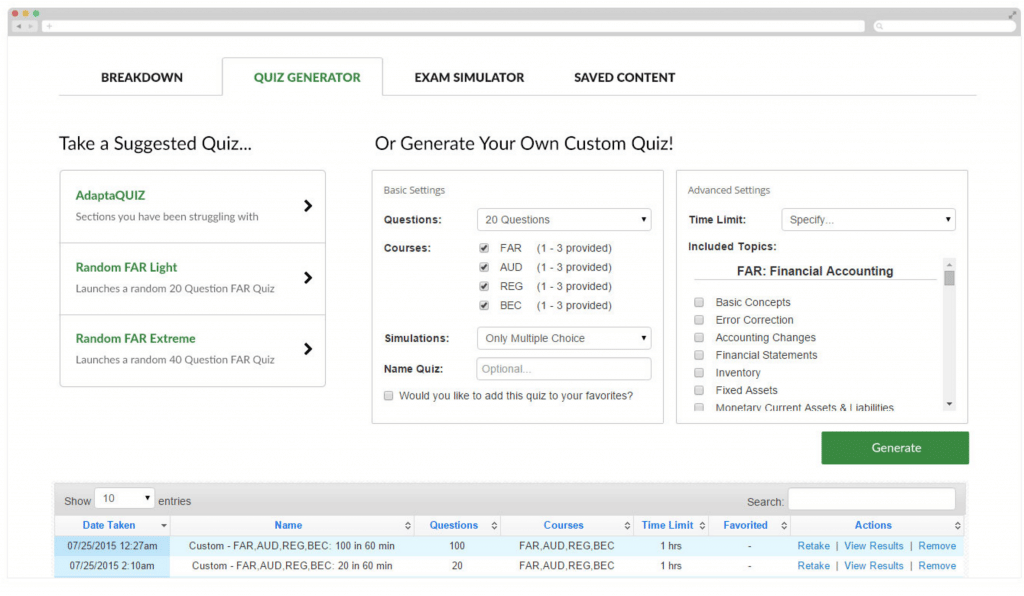
Task: Sort table by Time Limit arrows
Action: (702, 525)
